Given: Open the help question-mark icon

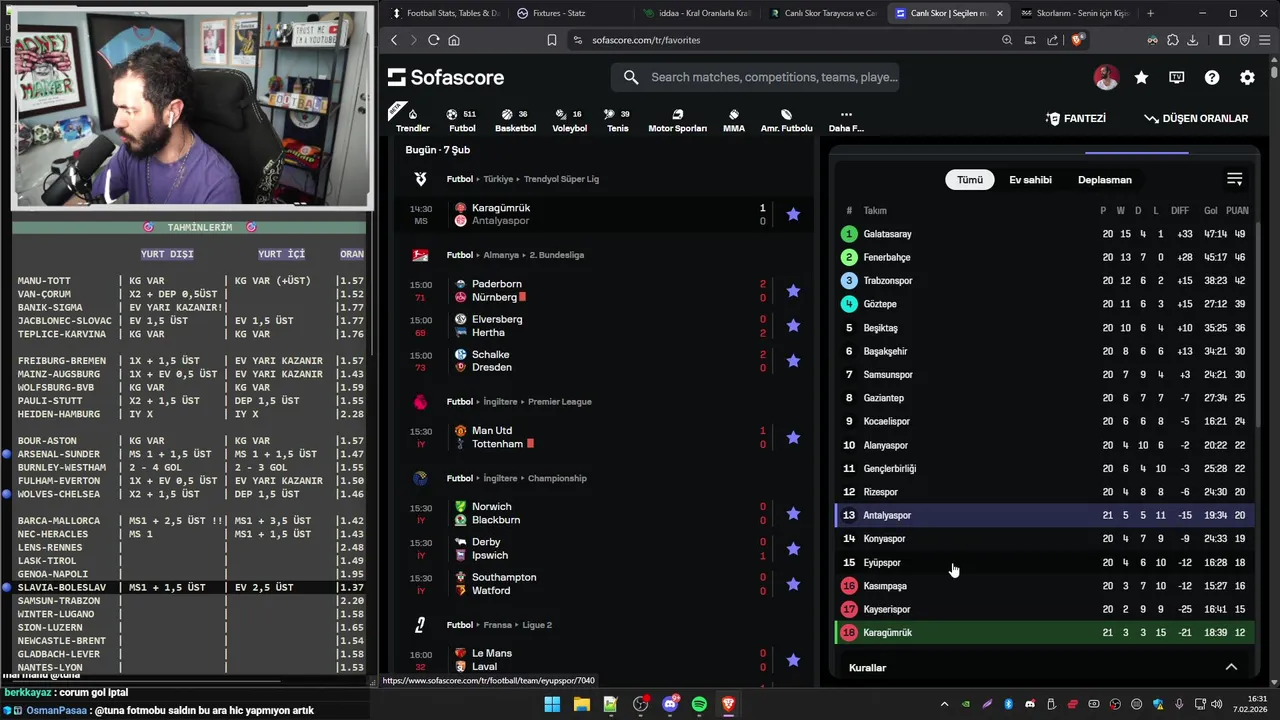Looking at the screenshot, I should (x=1212, y=77).
